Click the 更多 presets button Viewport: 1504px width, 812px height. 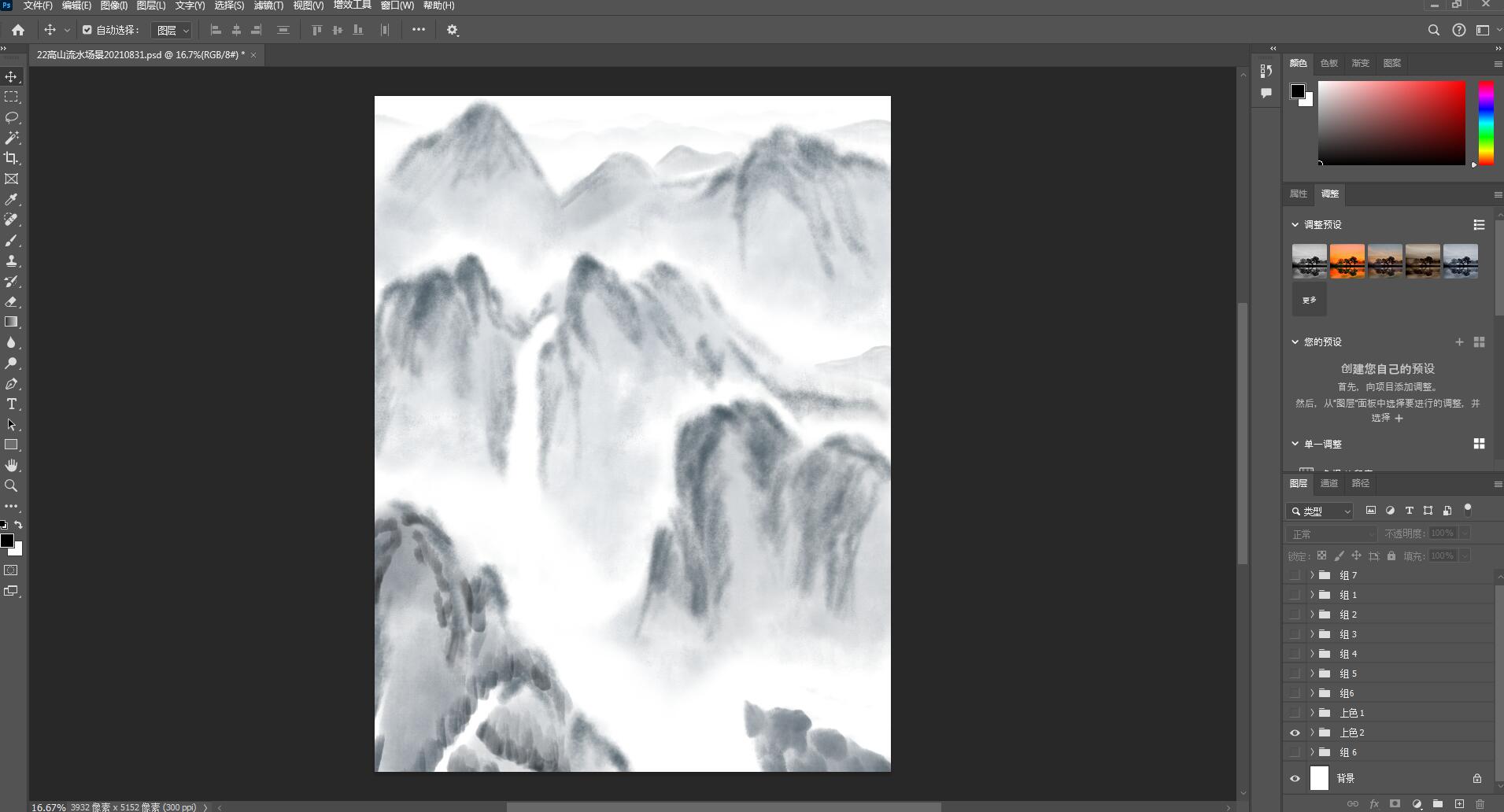tap(1310, 300)
